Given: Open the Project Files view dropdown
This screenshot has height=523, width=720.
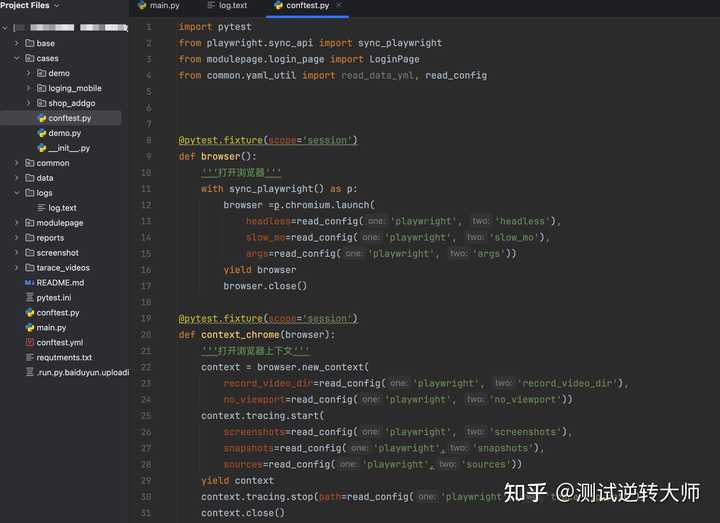Looking at the screenshot, I should pos(57,6).
